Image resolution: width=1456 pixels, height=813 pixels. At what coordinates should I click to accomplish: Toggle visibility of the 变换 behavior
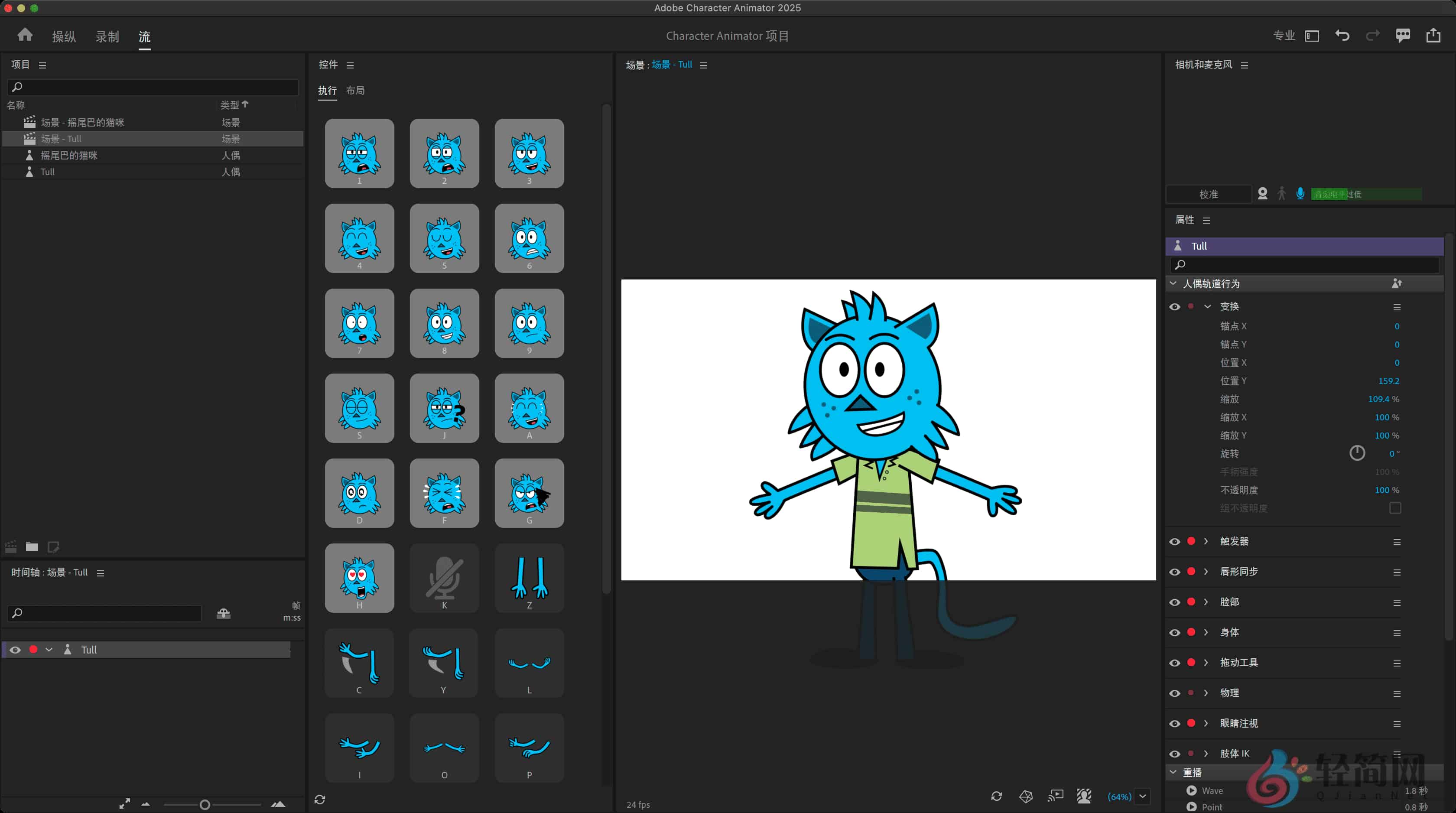click(x=1175, y=306)
